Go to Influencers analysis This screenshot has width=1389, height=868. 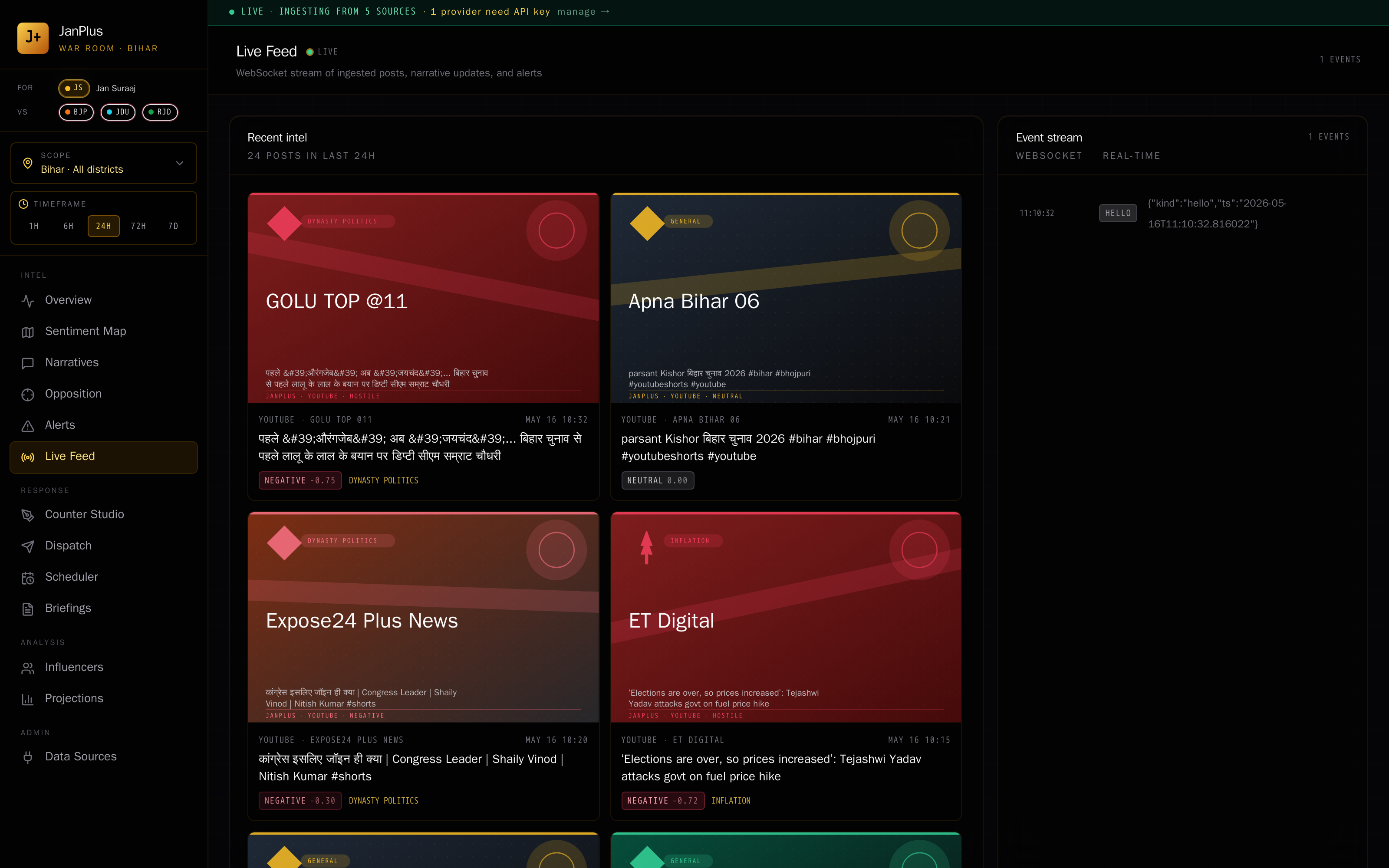tap(104, 667)
